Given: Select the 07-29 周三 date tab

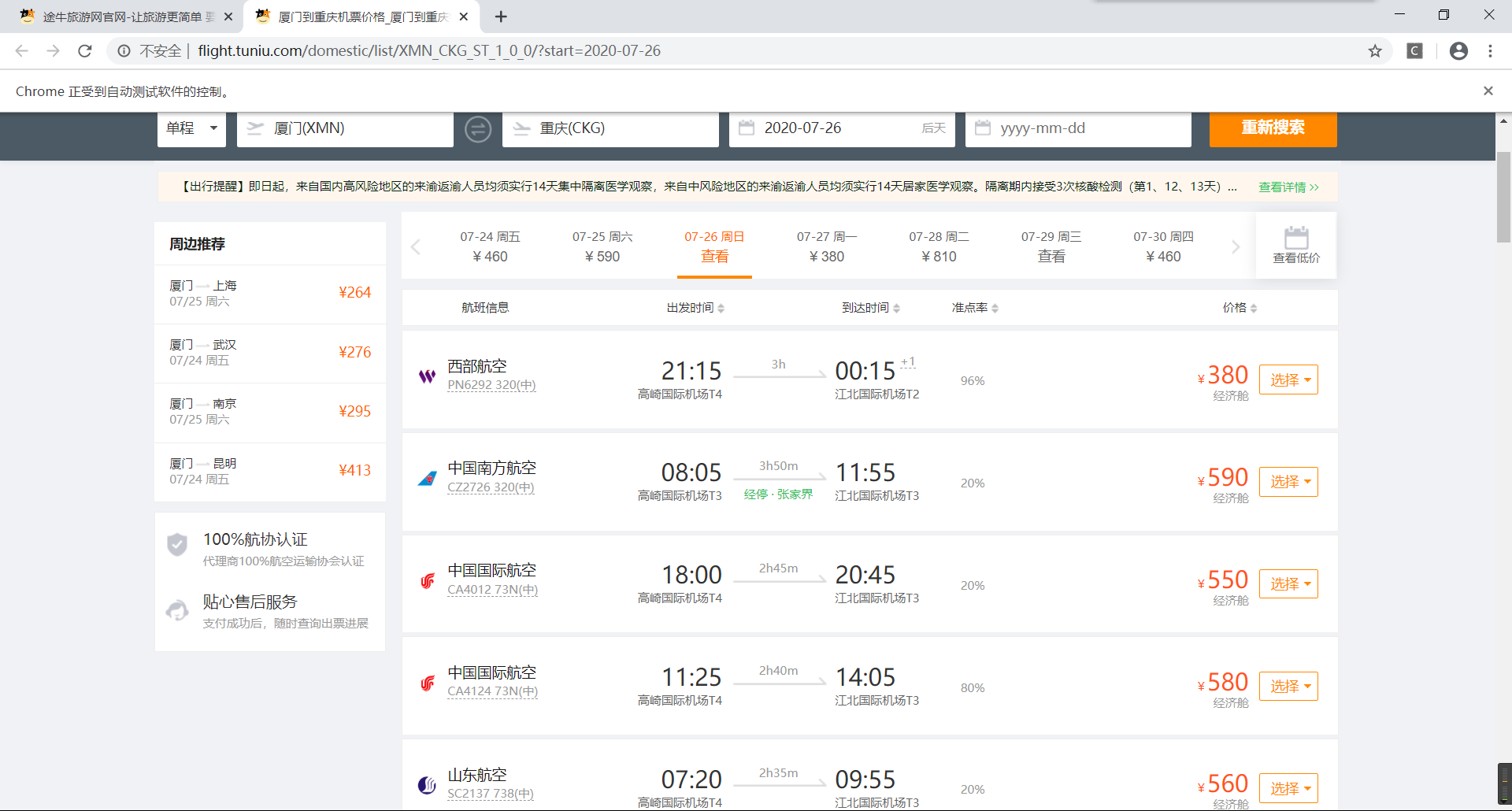Looking at the screenshot, I should click(1051, 246).
